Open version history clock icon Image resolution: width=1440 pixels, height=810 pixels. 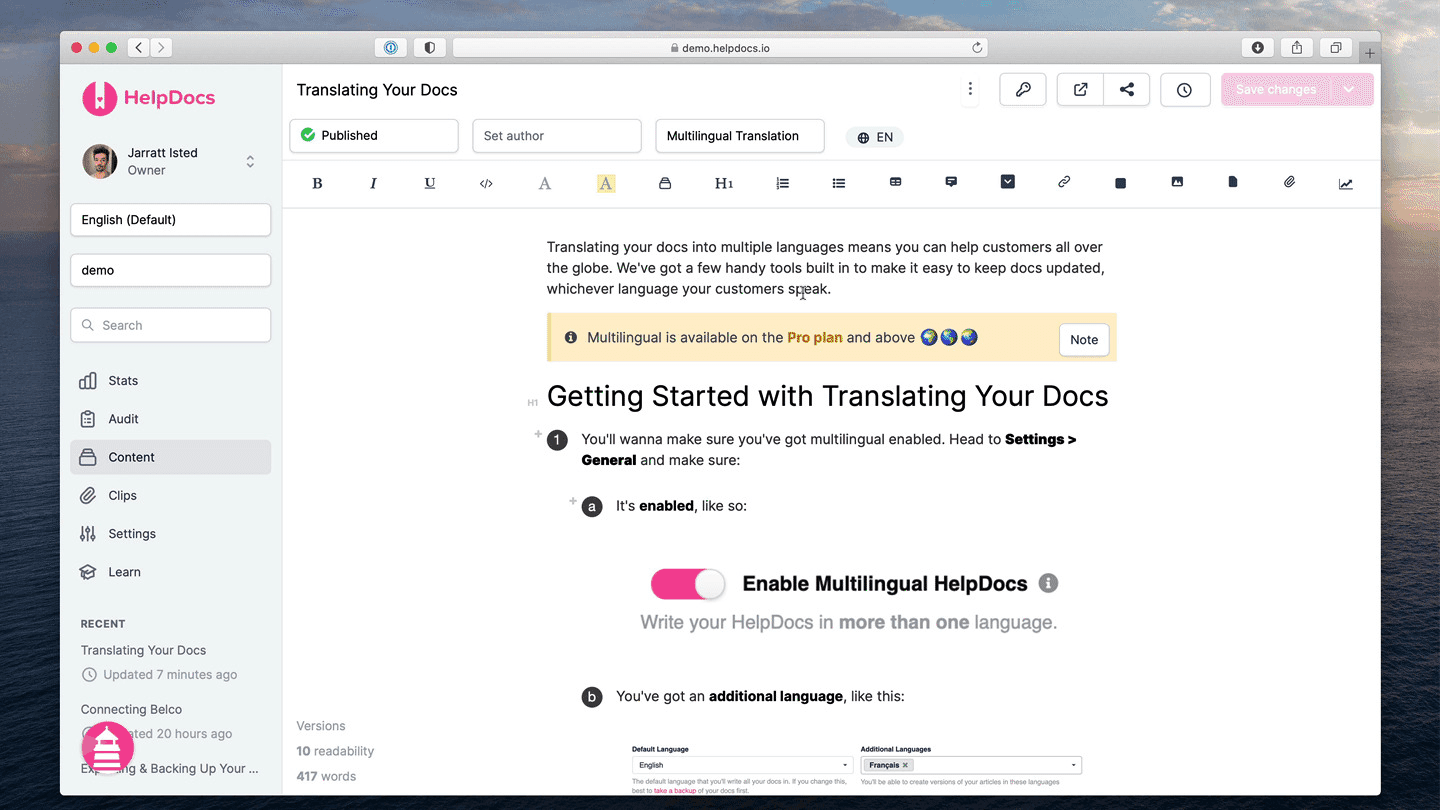click(1185, 90)
